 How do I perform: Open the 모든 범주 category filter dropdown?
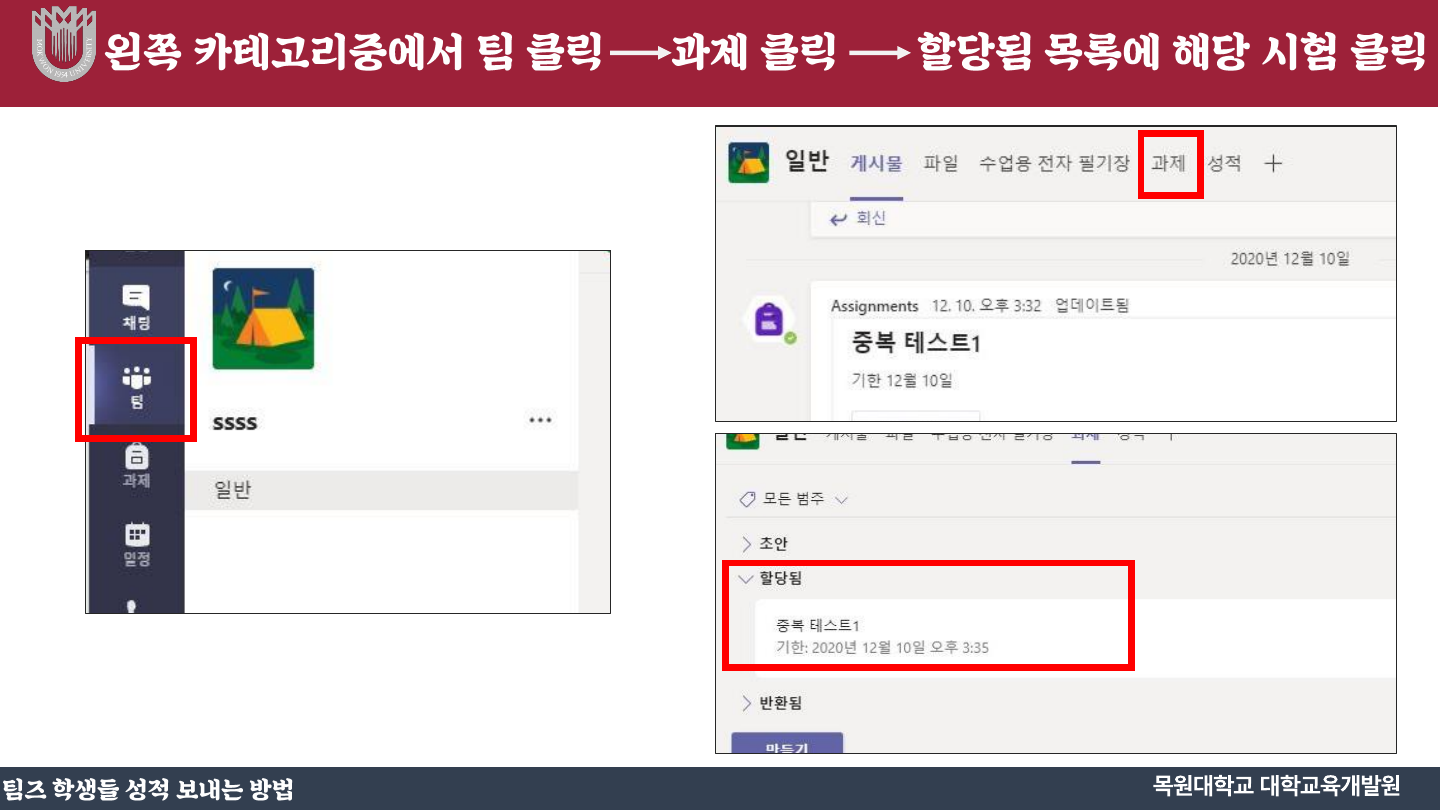[793, 499]
